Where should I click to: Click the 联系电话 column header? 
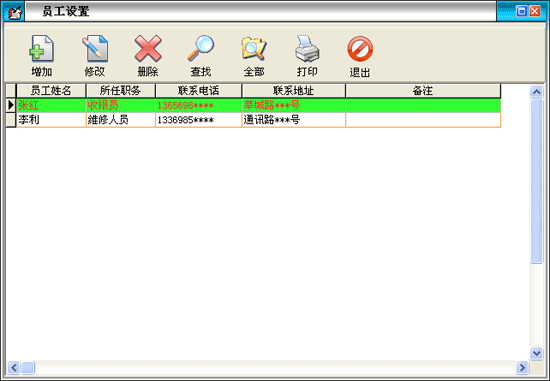199,91
